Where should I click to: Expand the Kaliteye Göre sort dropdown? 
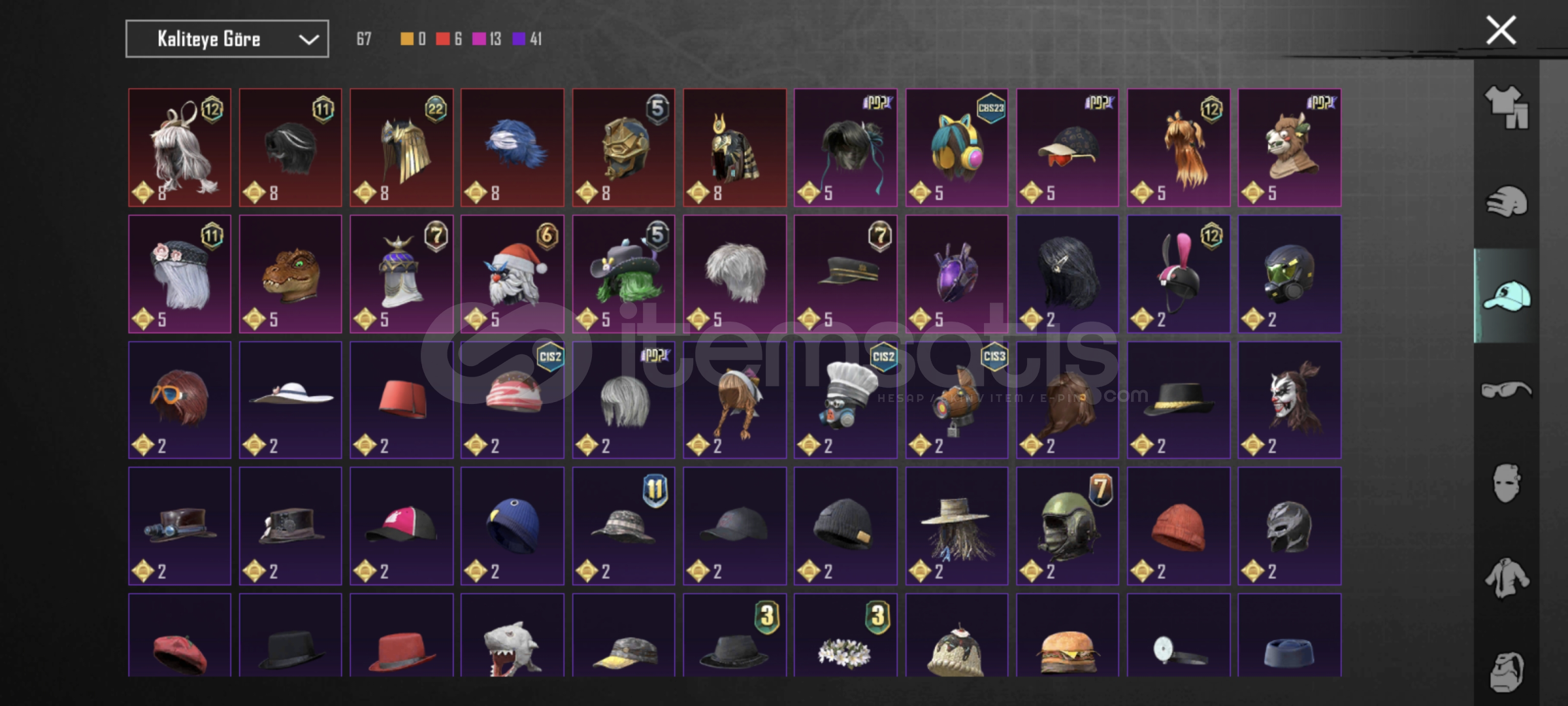click(227, 39)
